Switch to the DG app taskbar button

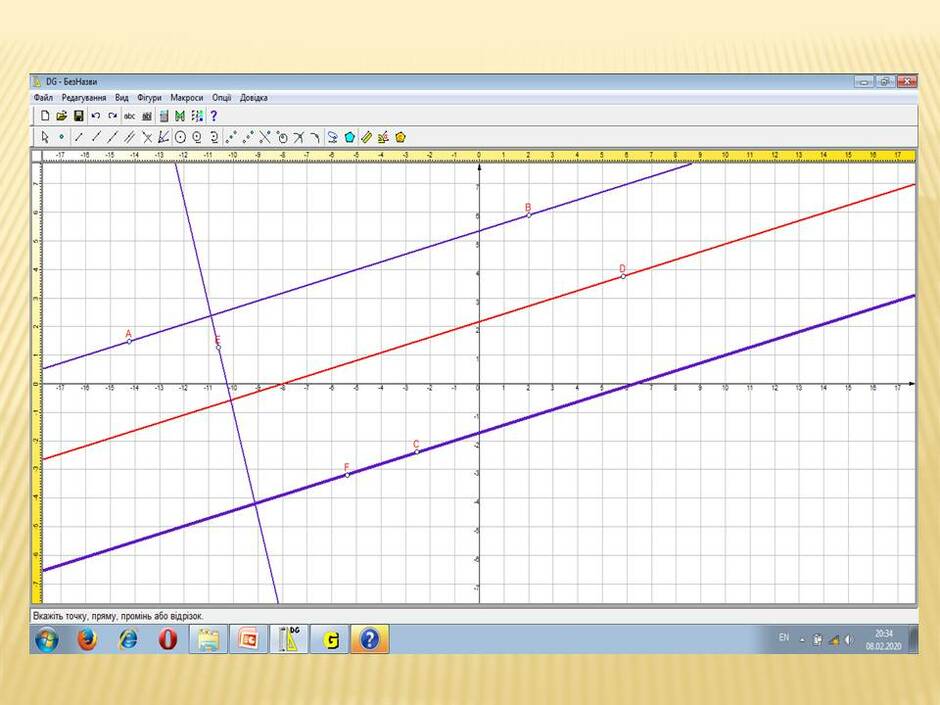point(289,639)
